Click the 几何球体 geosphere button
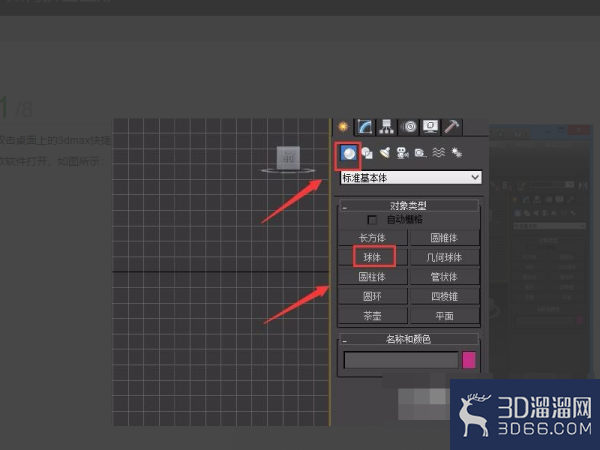This screenshot has width=600, height=450. 445,257
